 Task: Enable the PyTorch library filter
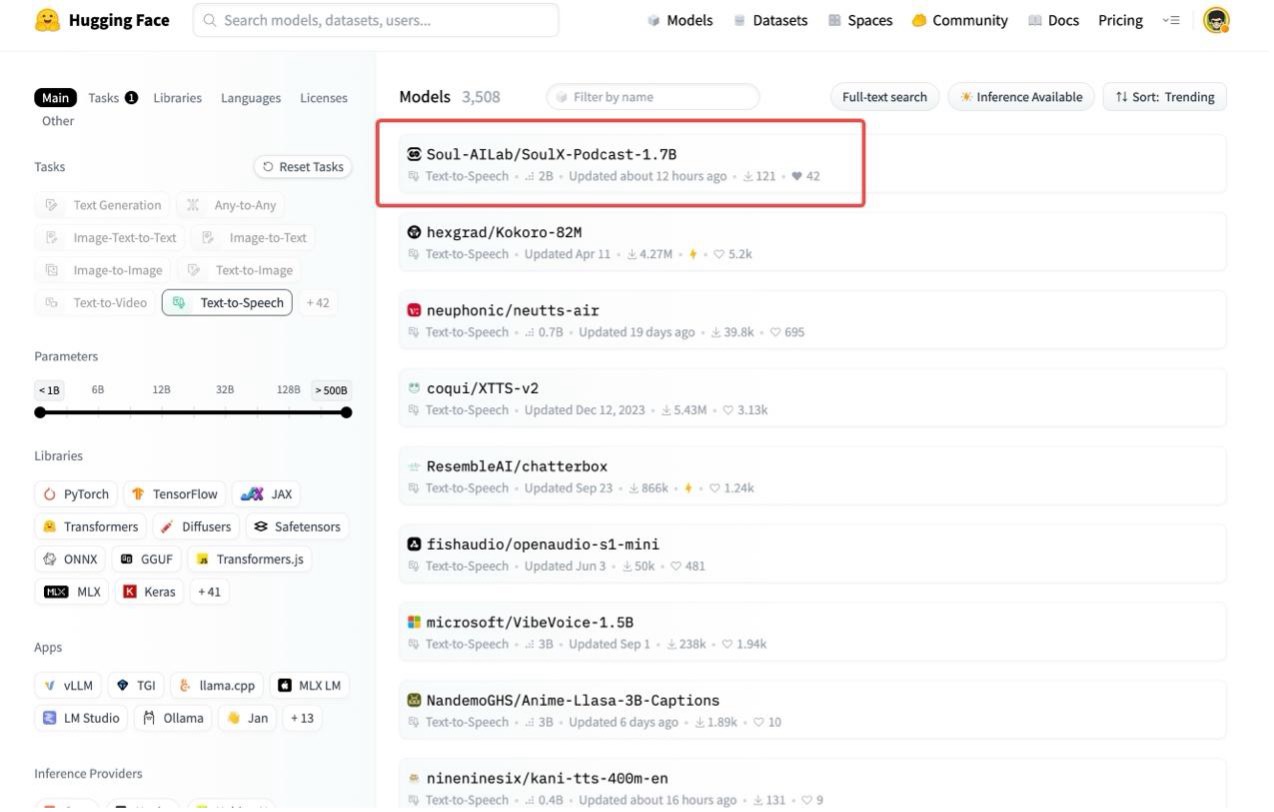tap(76, 494)
